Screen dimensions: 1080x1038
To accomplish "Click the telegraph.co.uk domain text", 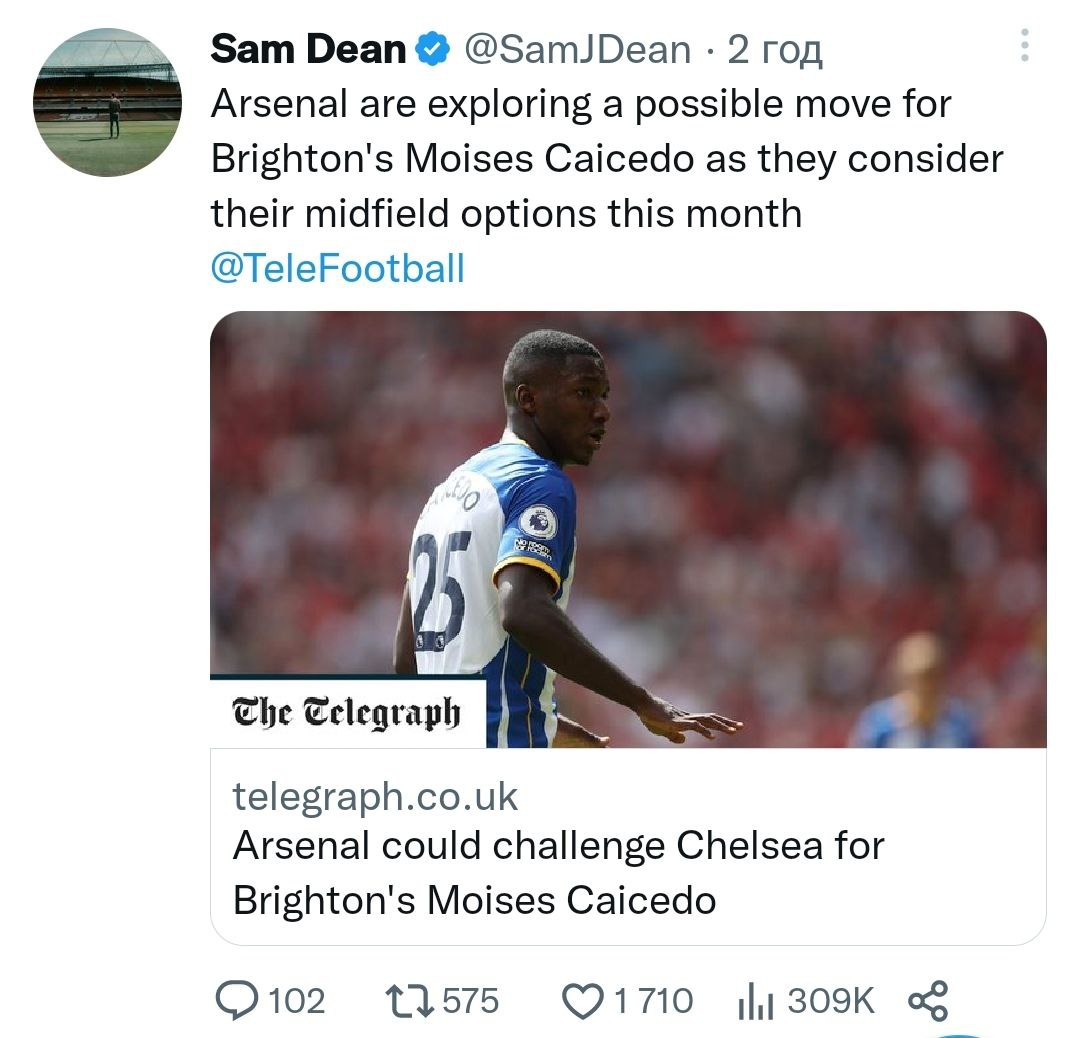I will 375,796.
